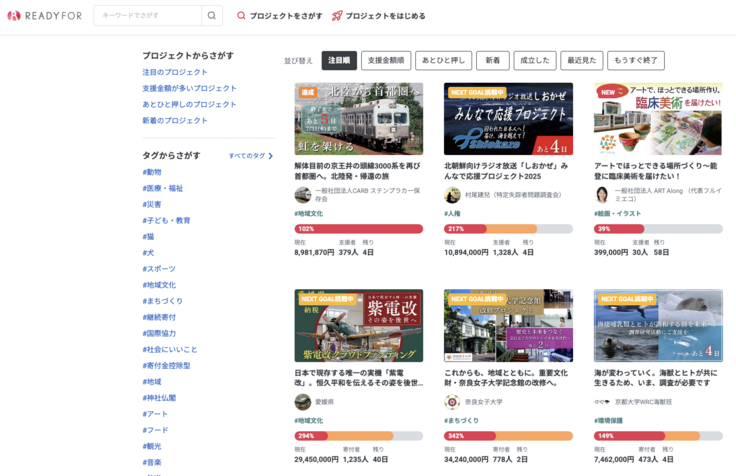Select the 注目順 sort option
Screen dimensions: 736x476
click(339, 61)
